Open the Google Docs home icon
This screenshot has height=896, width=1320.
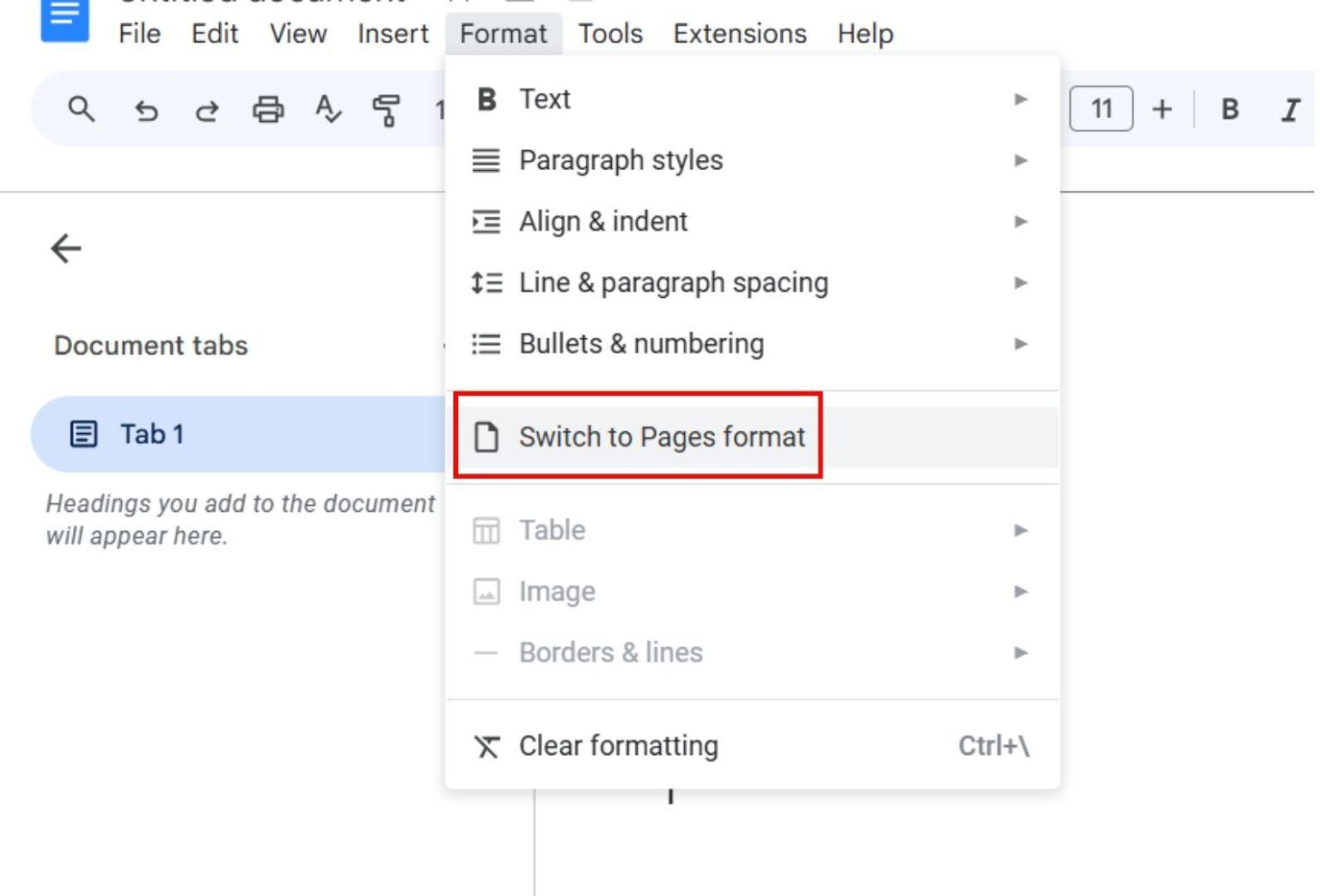coord(64,17)
